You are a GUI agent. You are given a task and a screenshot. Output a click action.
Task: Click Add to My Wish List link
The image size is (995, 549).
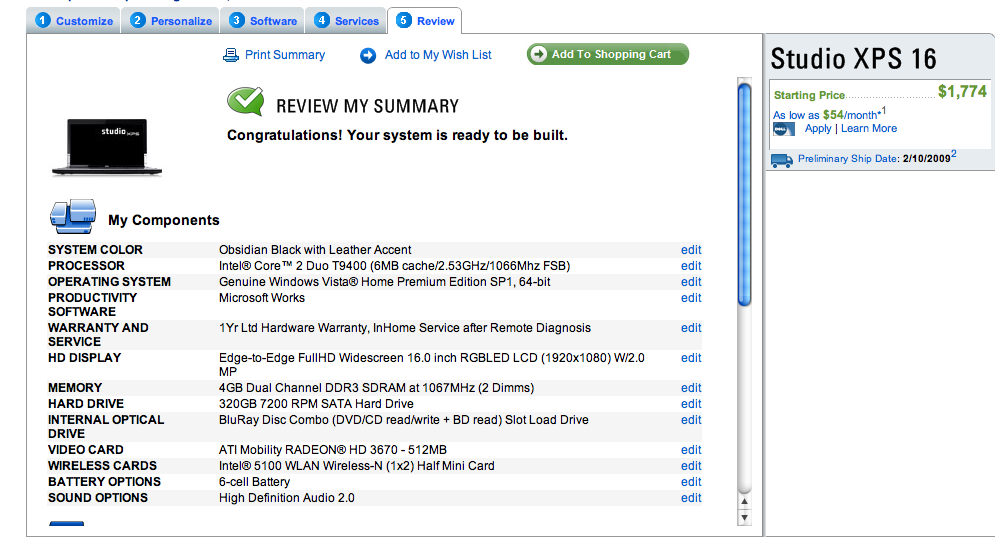tap(438, 55)
